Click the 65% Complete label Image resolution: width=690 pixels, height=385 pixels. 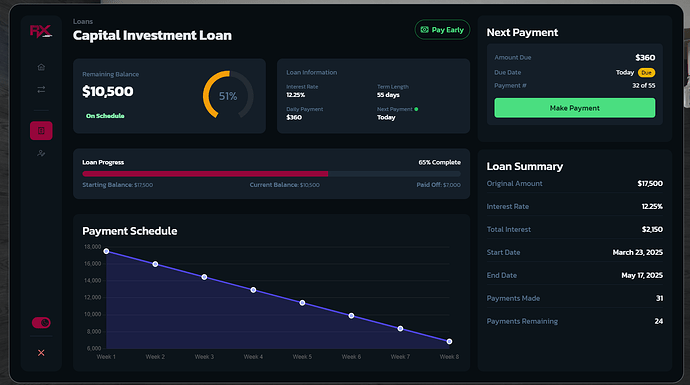click(x=439, y=162)
